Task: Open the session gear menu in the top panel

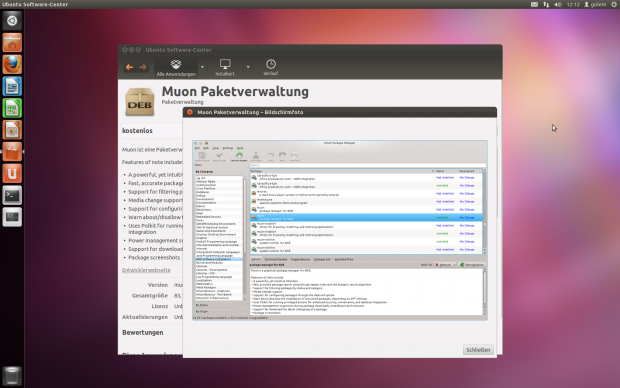Action: [614, 4]
